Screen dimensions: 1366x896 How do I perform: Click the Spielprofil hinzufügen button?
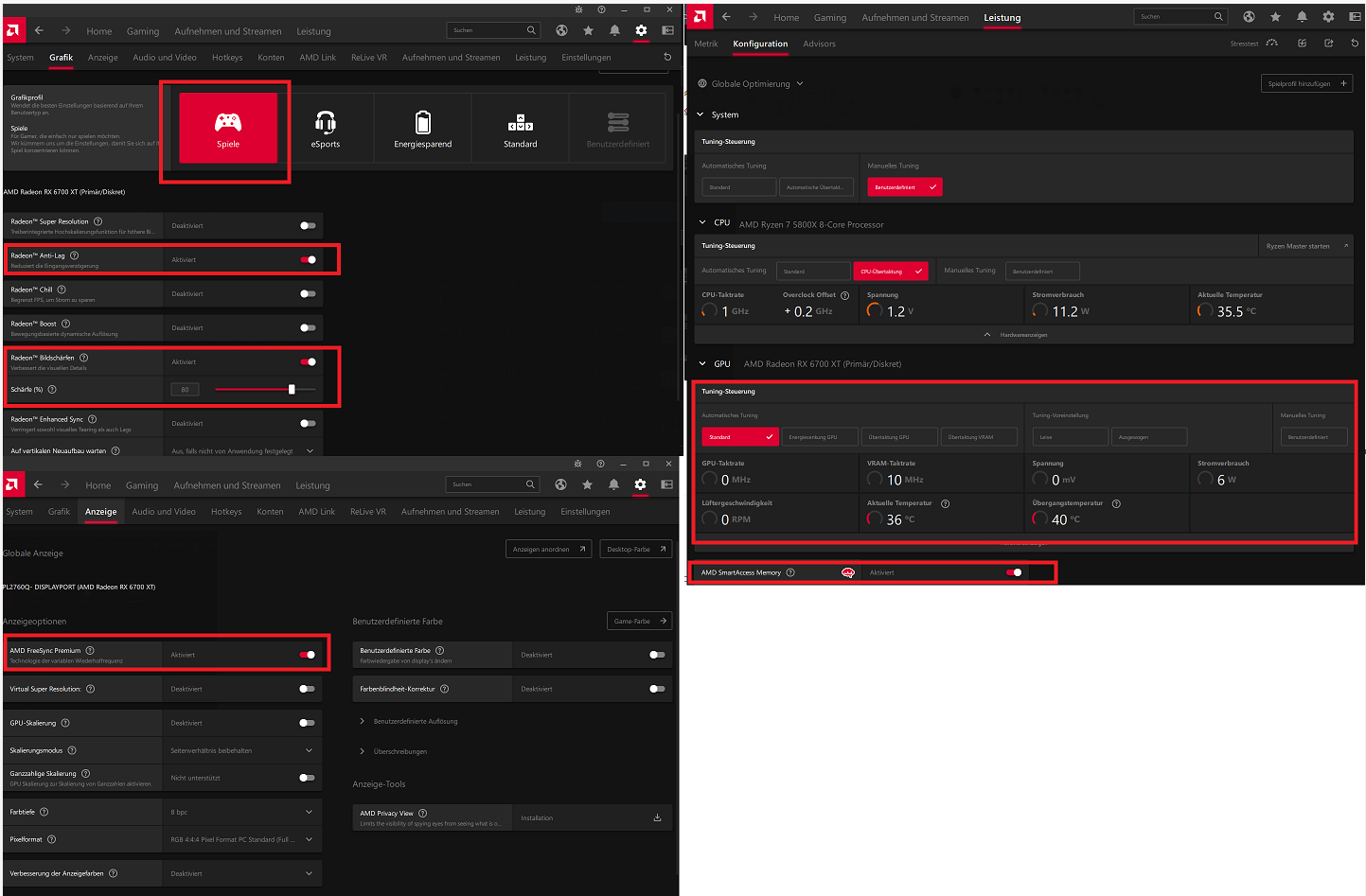click(x=1307, y=83)
